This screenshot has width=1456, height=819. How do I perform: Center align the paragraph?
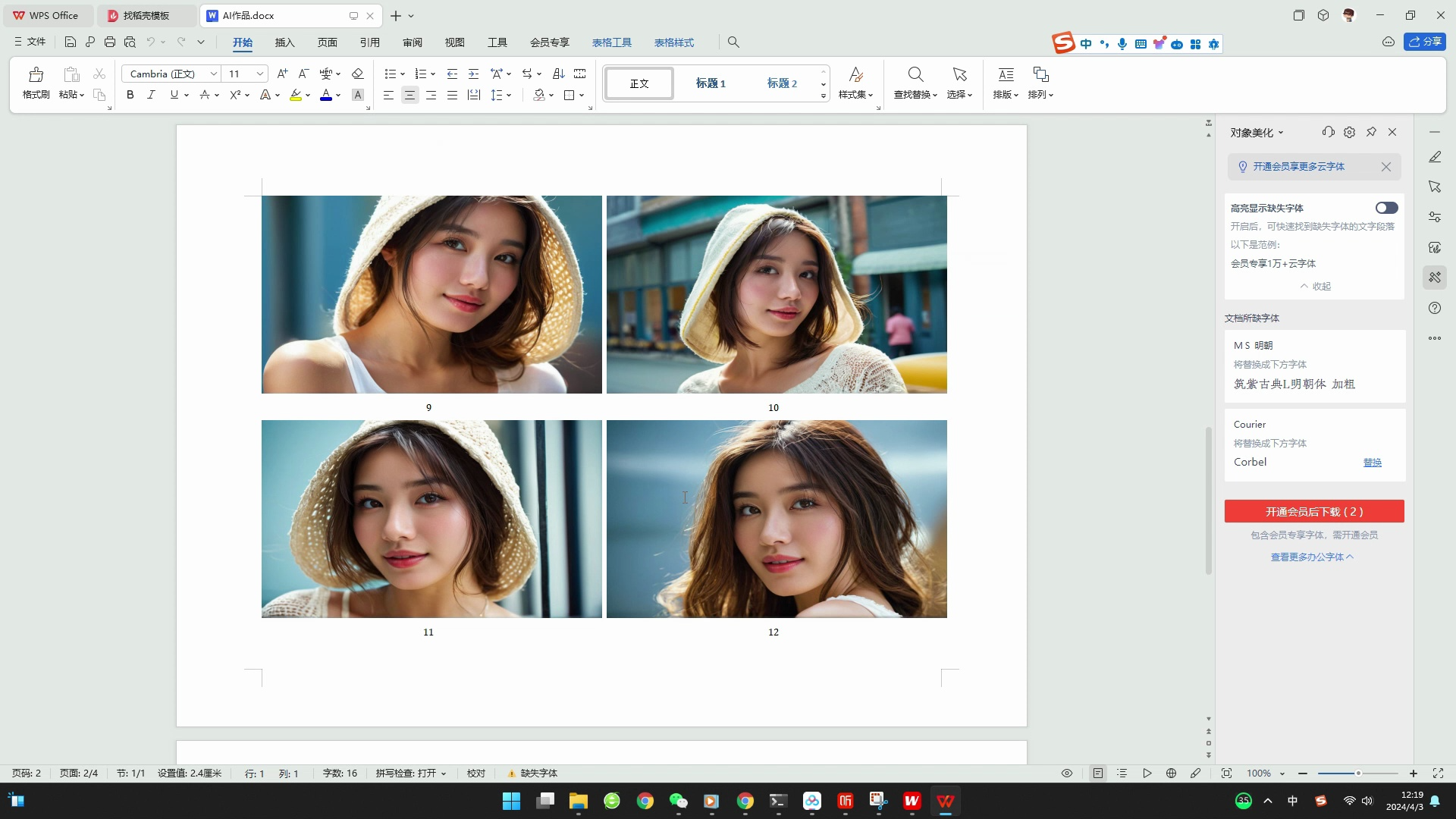(x=409, y=95)
